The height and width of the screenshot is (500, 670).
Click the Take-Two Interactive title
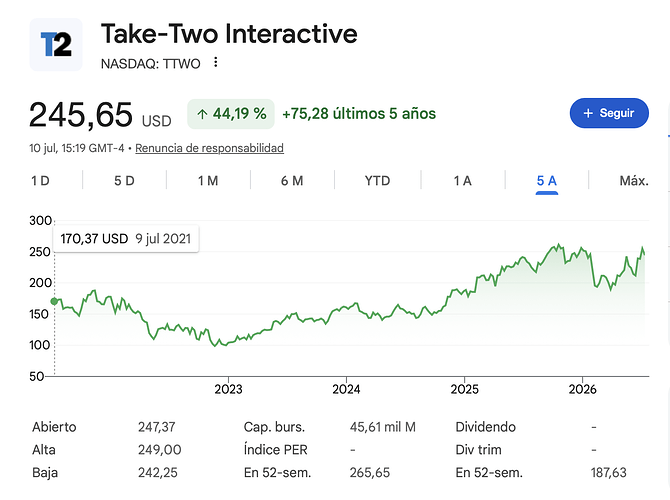click(229, 34)
